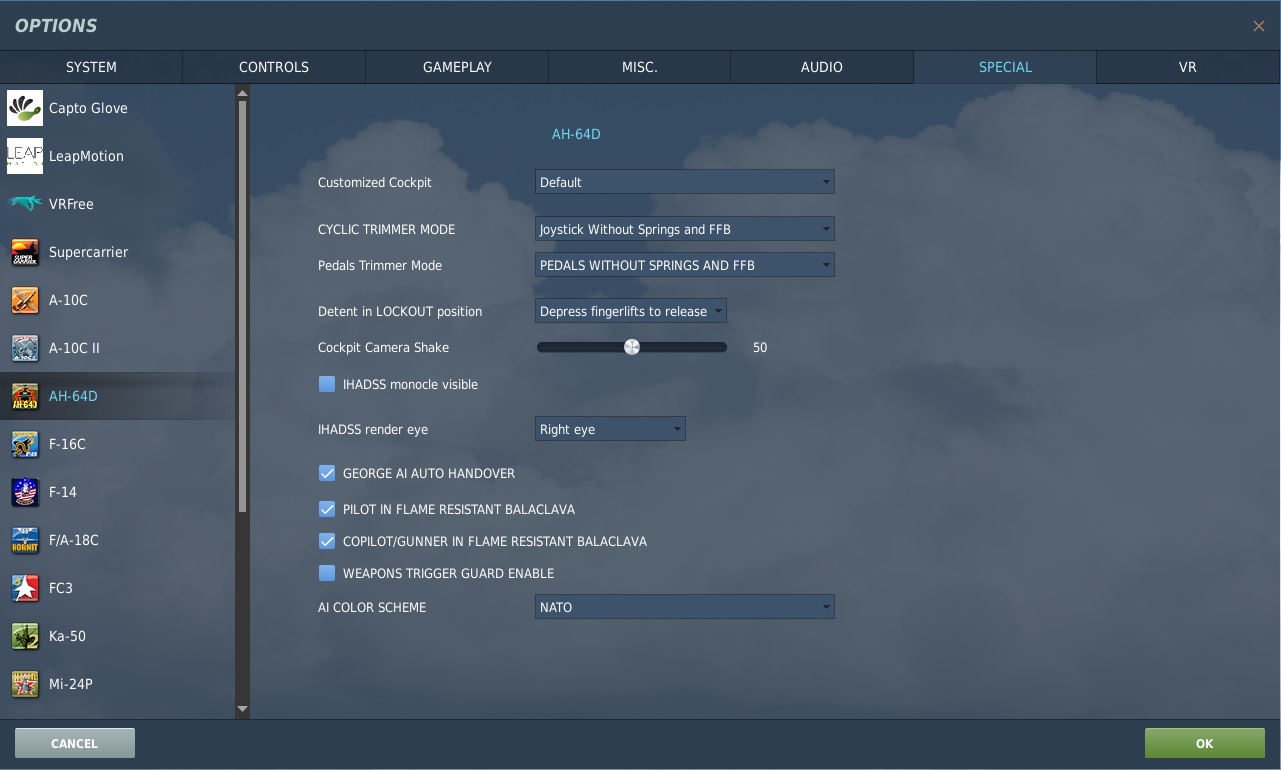The image size is (1281, 770).
Task: Click the Cockpit Camera Shake value 50
Action: [x=760, y=347]
